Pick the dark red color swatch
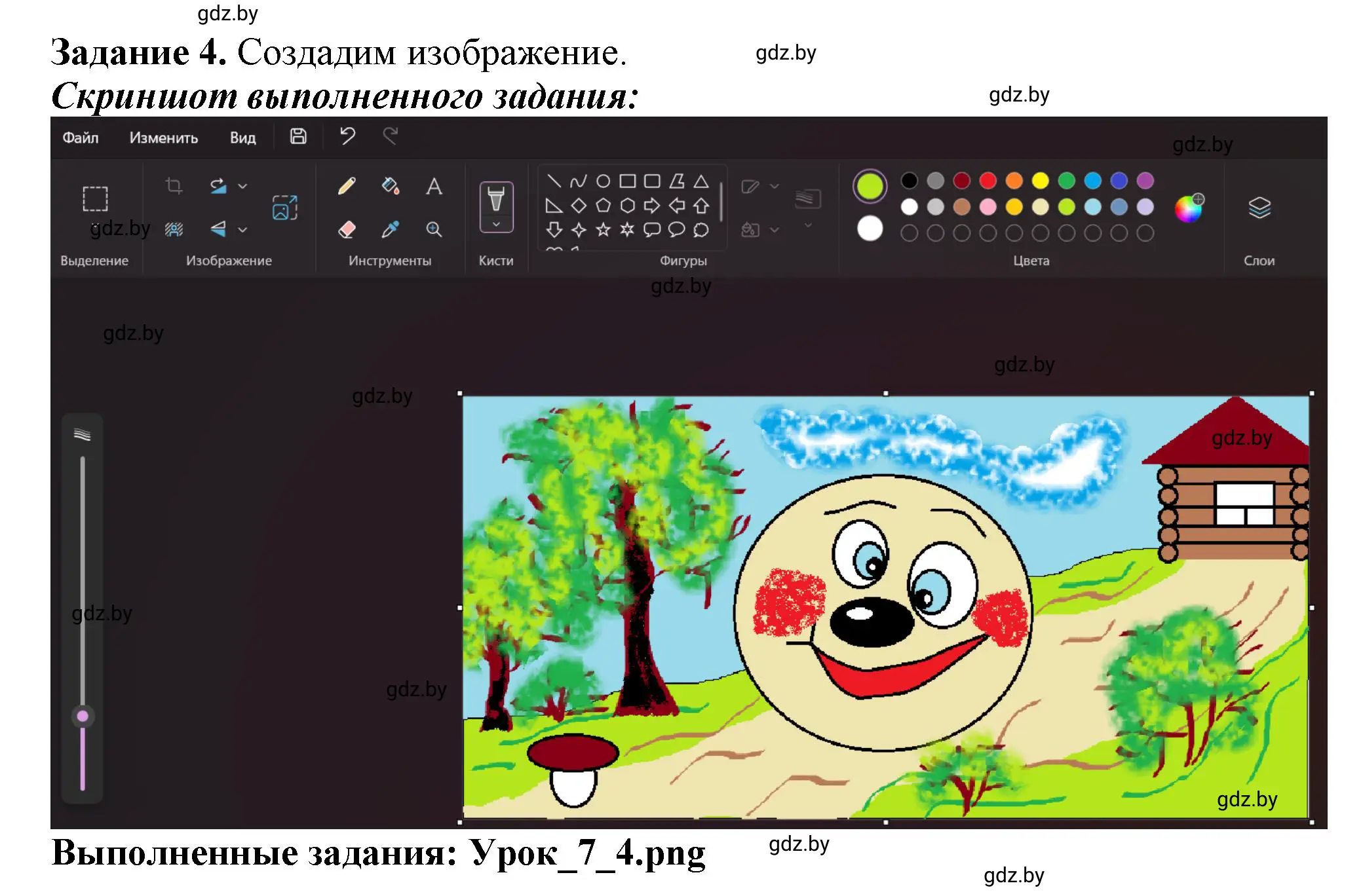 pyautogui.click(x=961, y=181)
